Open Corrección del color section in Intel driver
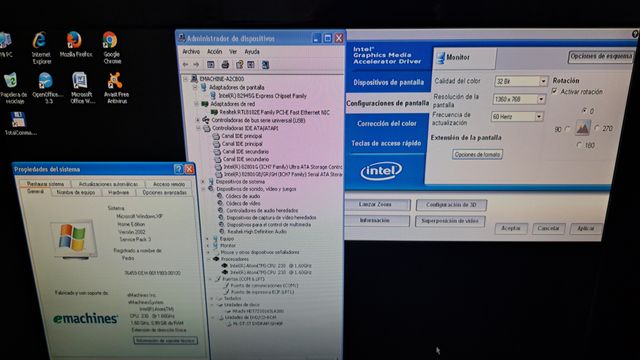The height and width of the screenshot is (360, 640). click(386, 123)
